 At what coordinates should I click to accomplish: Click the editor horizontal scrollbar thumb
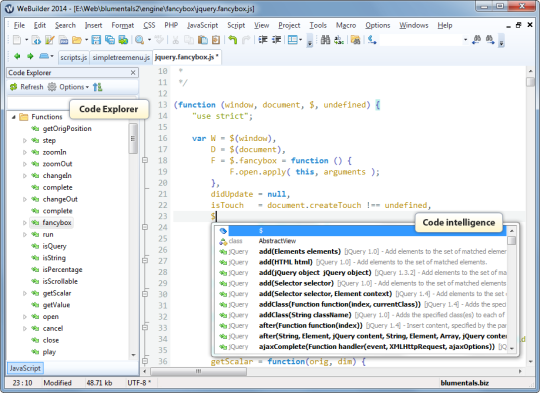tap(198, 371)
